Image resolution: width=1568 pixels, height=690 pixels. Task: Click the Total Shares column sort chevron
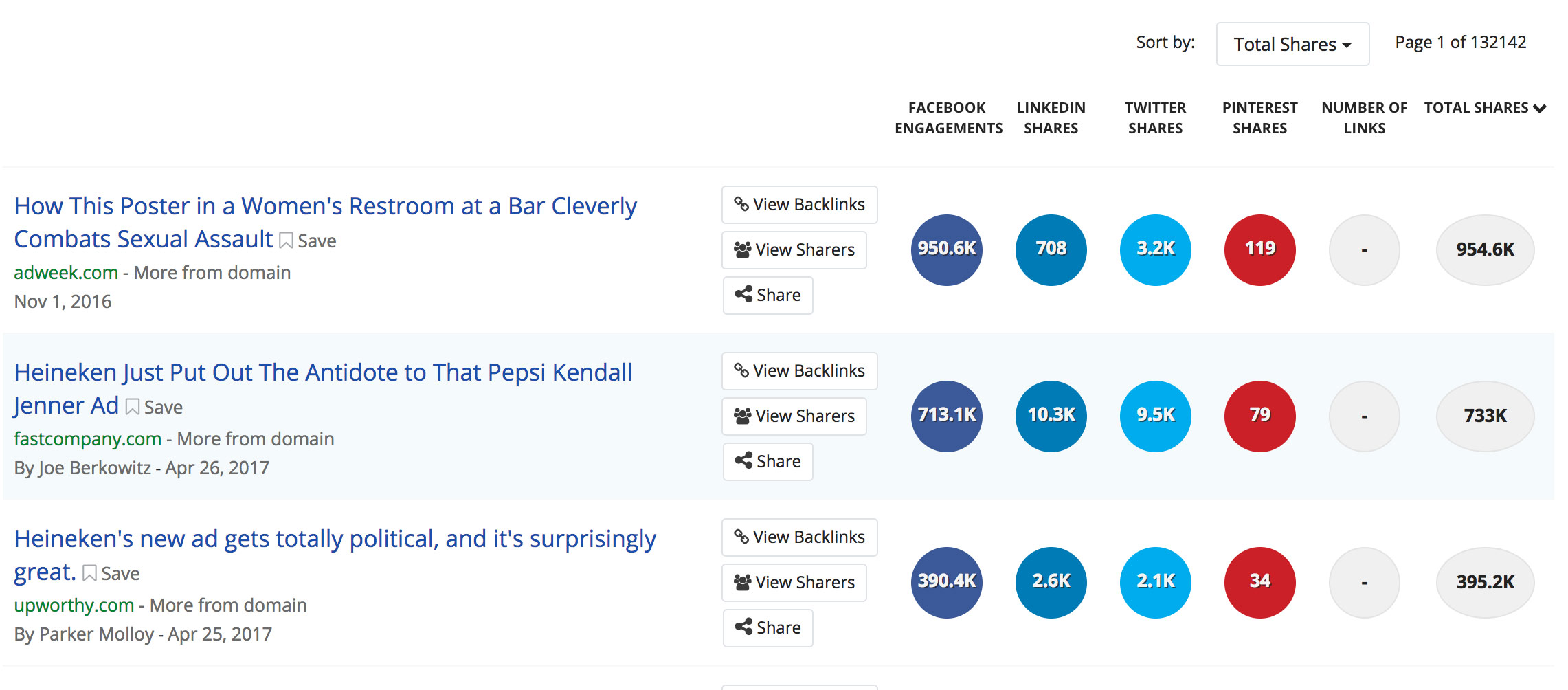pyautogui.click(x=1539, y=109)
